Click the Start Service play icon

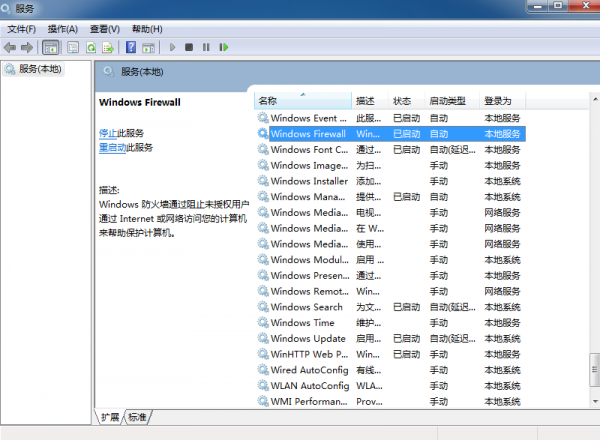coord(172,47)
